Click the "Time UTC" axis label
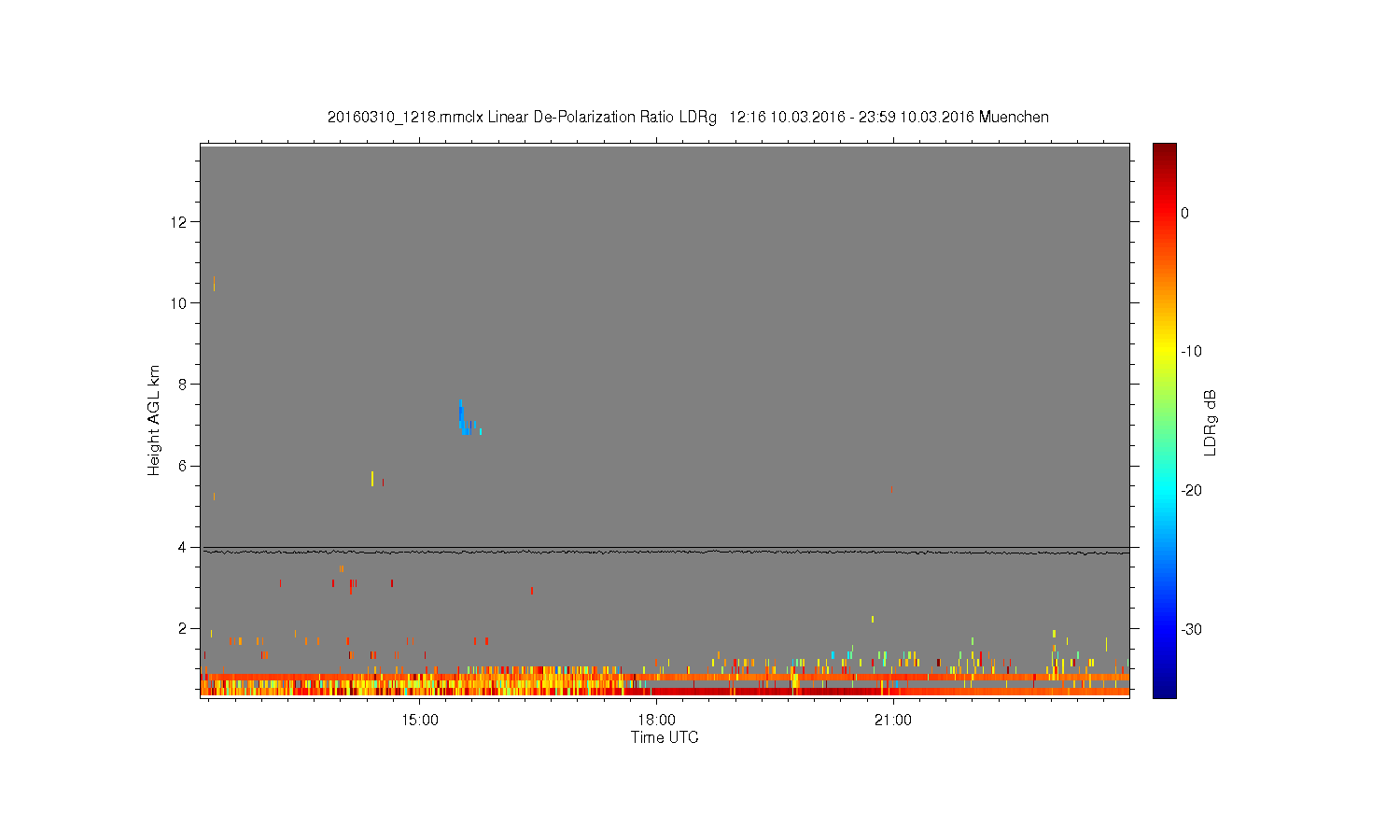This screenshot has height=840, width=1400. point(665,737)
